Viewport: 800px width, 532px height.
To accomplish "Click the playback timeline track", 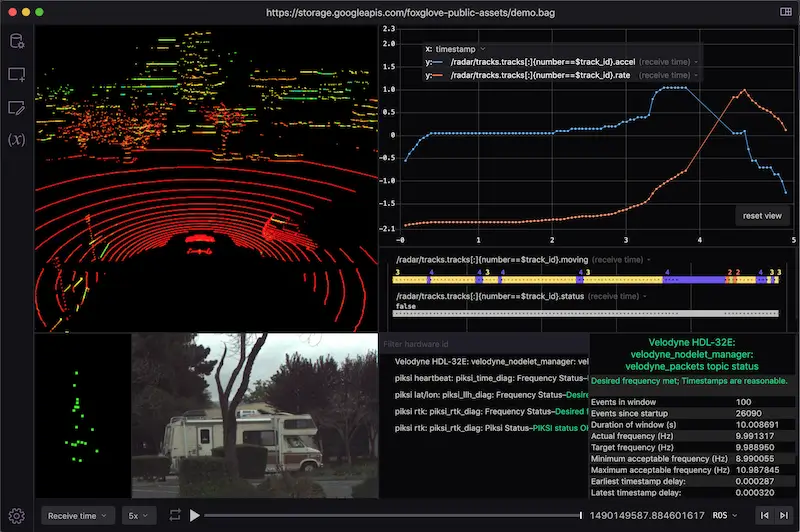I will click(393, 516).
